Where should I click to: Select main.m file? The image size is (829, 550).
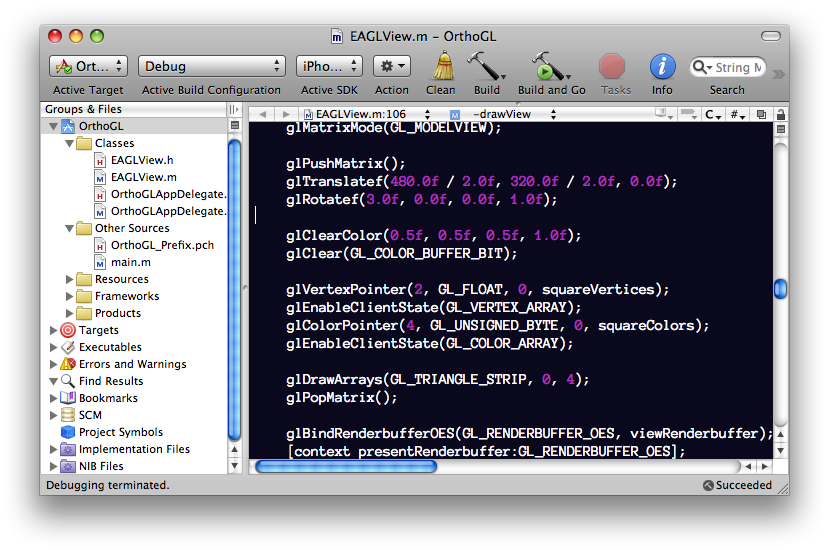(x=131, y=262)
